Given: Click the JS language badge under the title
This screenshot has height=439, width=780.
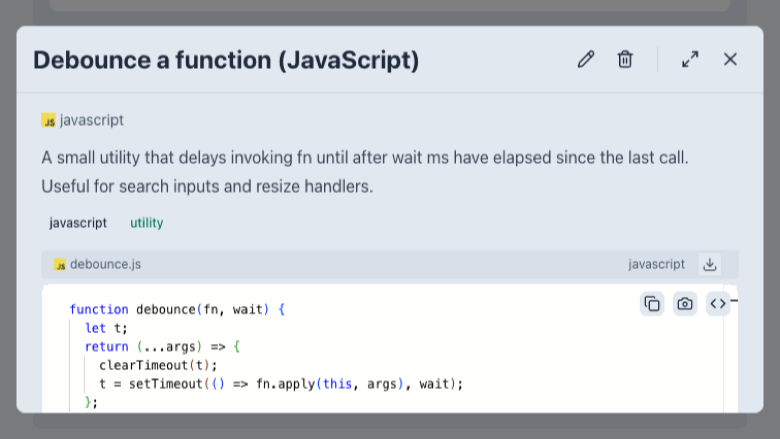Looking at the screenshot, I should tap(48, 120).
